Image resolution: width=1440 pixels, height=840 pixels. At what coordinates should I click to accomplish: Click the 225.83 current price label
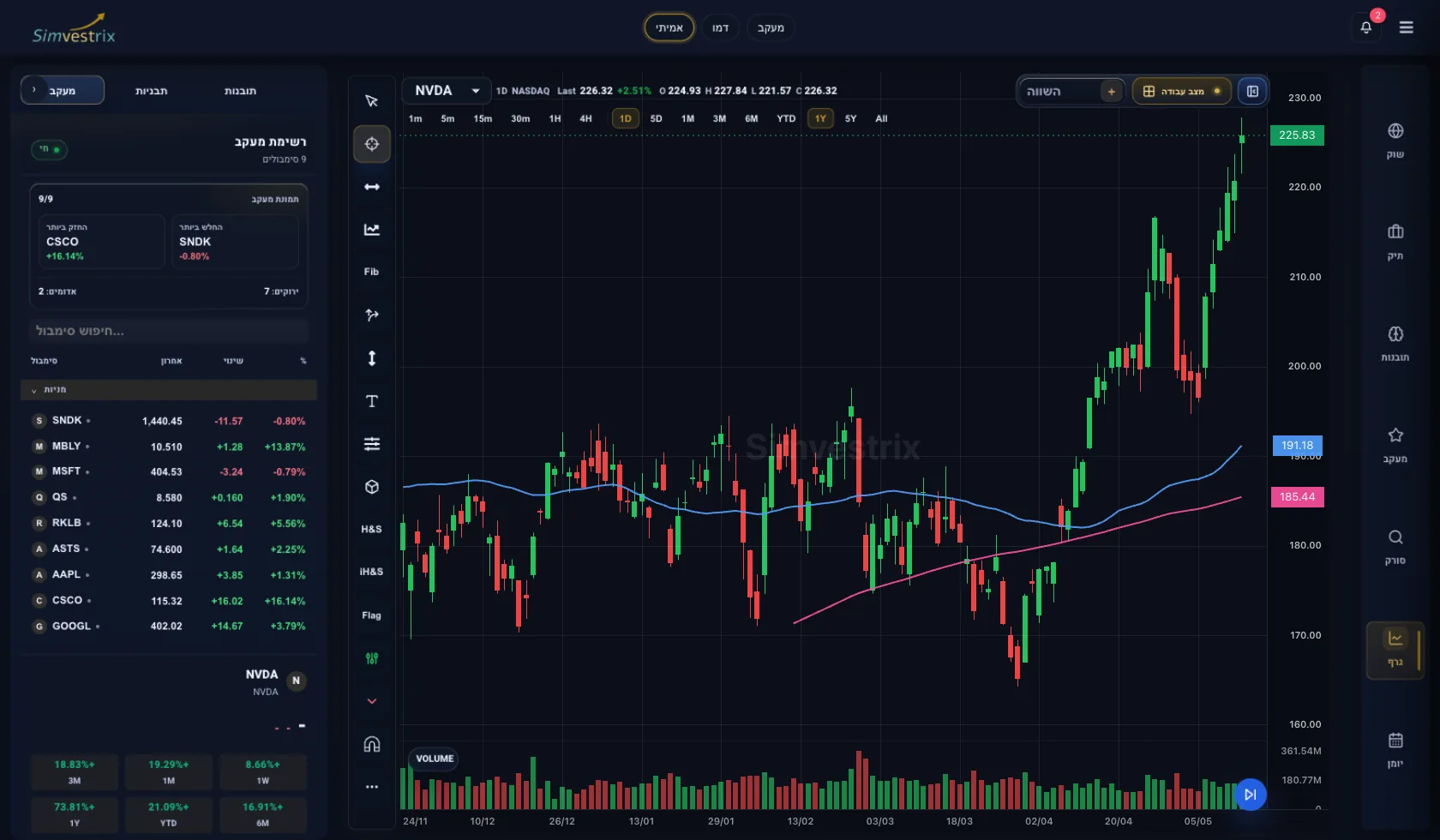point(1297,135)
